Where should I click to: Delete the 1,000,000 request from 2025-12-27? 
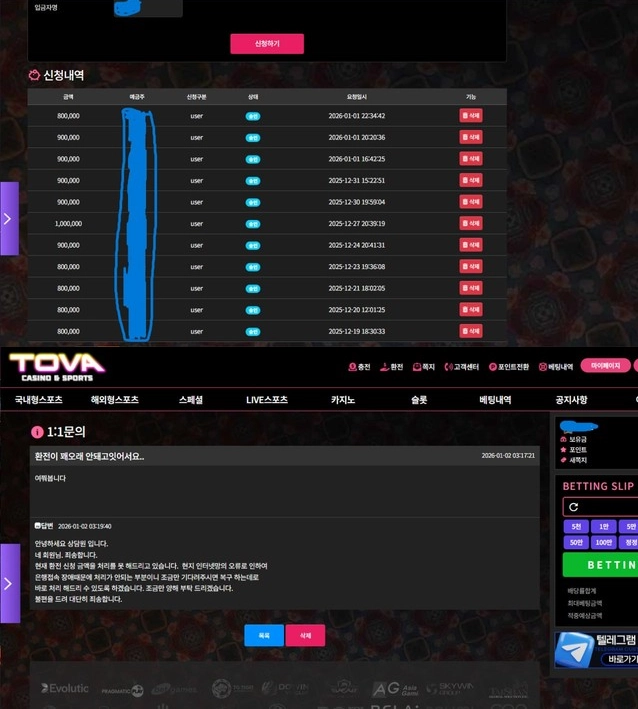point(471,224)
